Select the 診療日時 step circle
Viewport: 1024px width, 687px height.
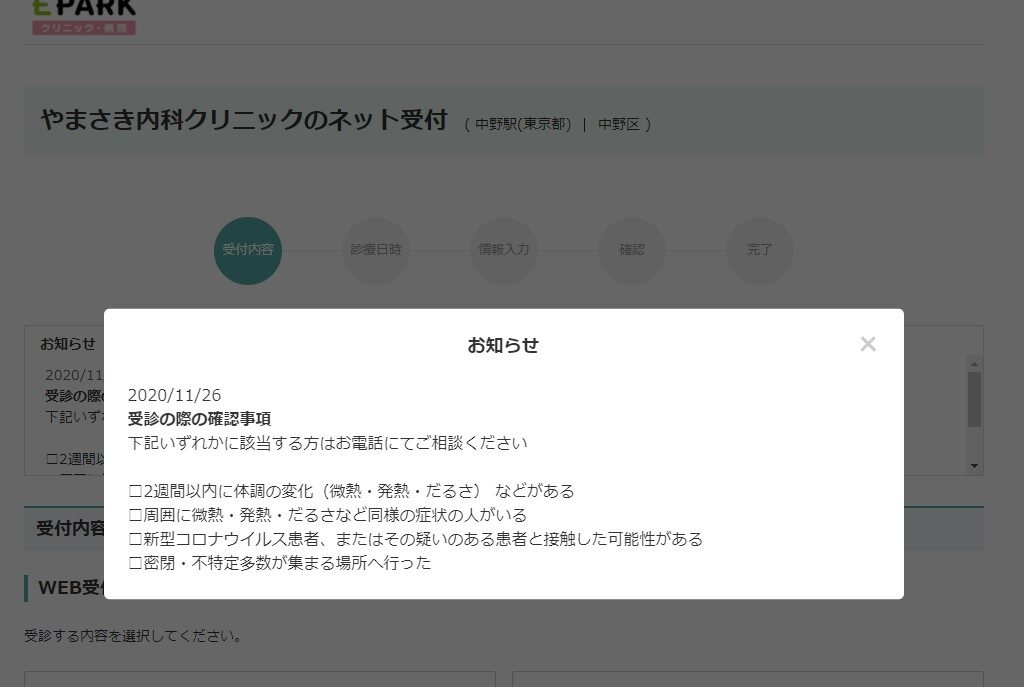point(376,250)
